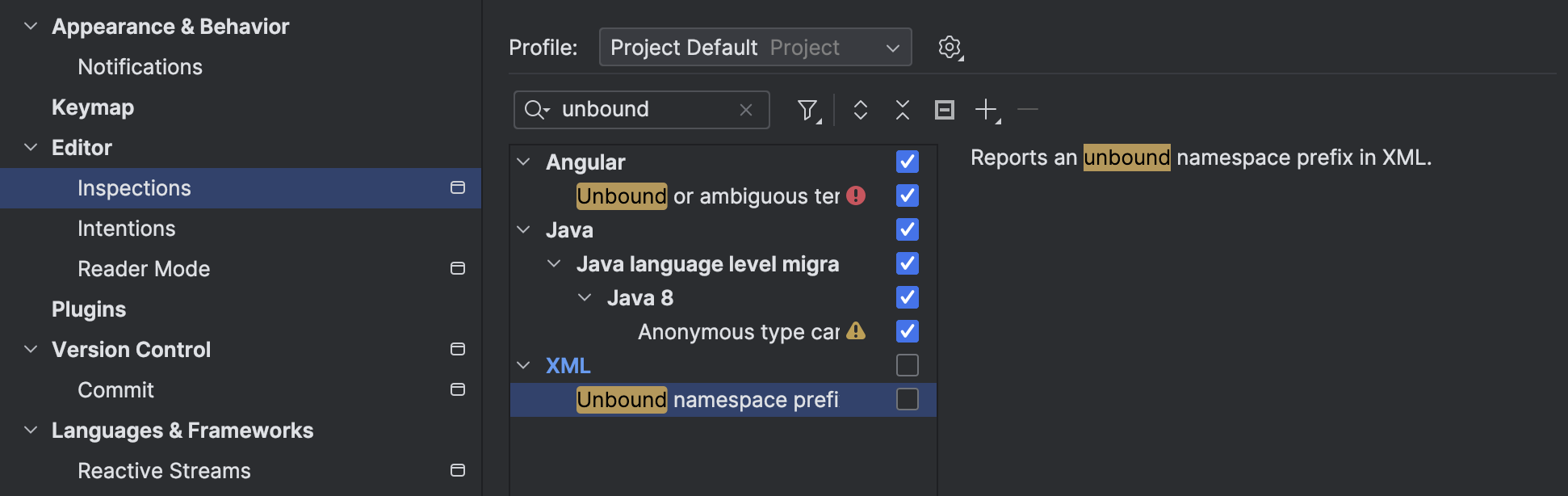Click reset to empty icon in toolbar
The height and width of the screenshot is (496, 1568).
(944, 110)
